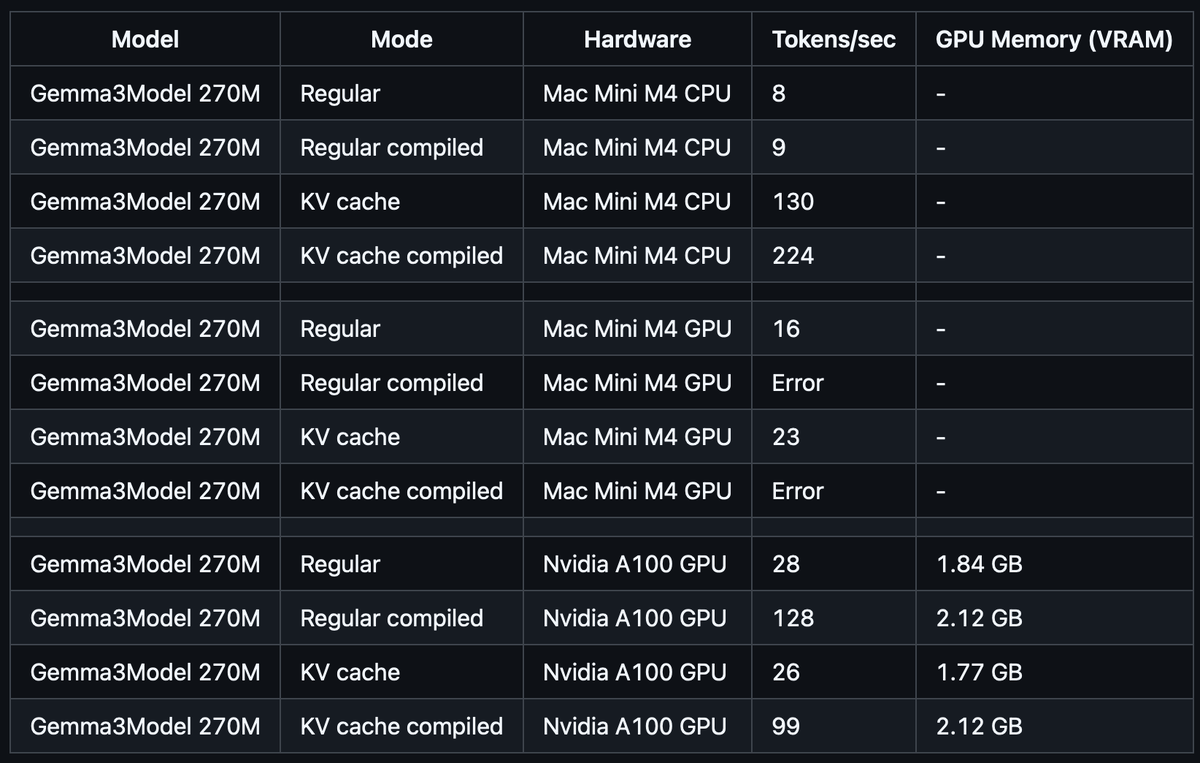Select the 16 tokens/sec cell
The image size is (1200, 763).
click(786, 329)
